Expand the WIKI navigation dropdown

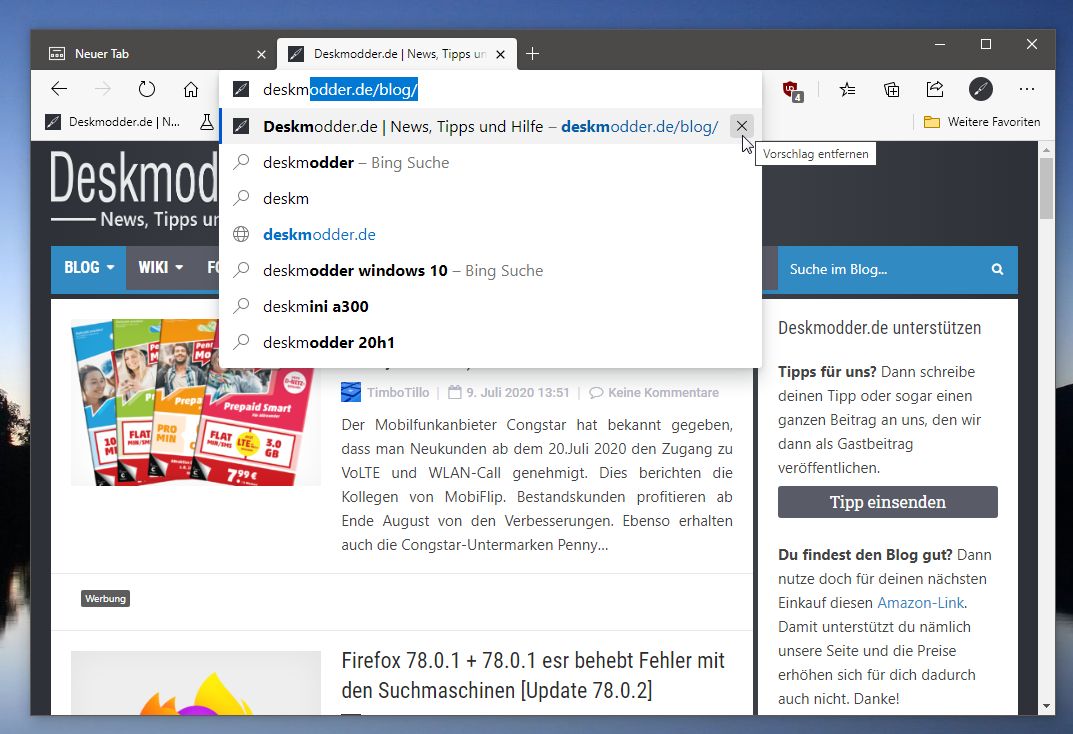(x=161, y=267)
